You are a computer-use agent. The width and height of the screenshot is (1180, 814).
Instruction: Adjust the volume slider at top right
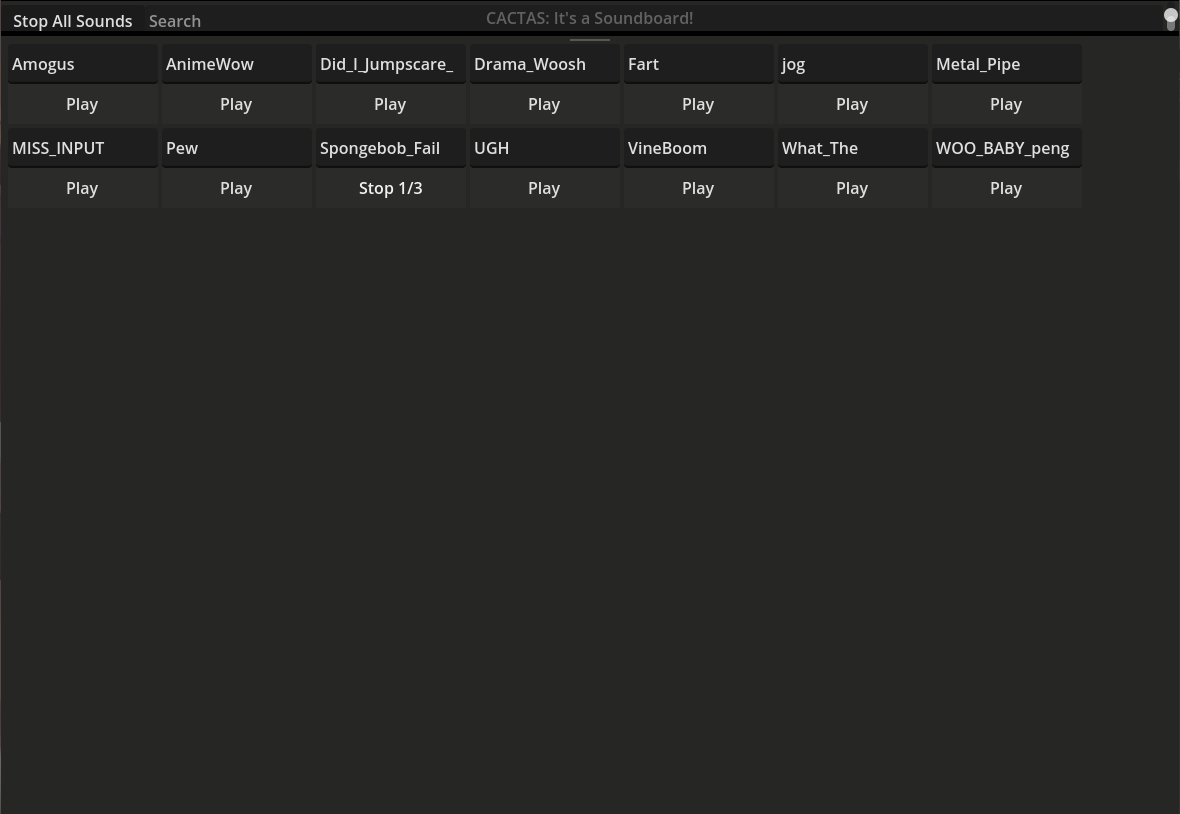[1170, 20]
